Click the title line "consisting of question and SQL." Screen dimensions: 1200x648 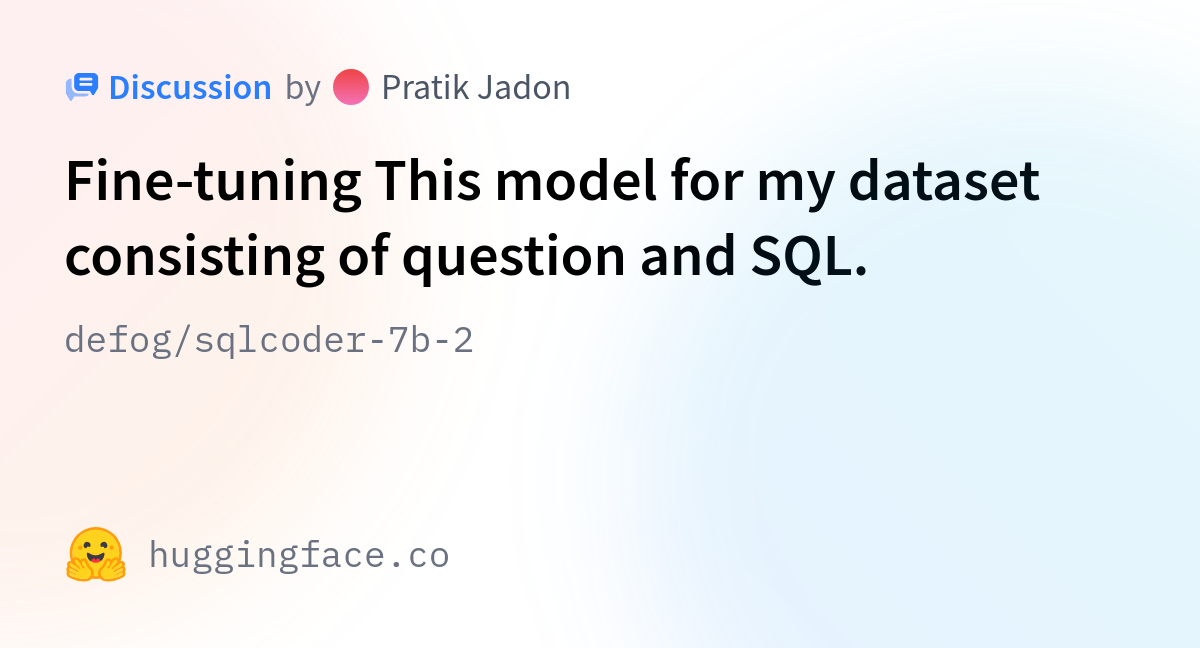click(x=467, y=259)
